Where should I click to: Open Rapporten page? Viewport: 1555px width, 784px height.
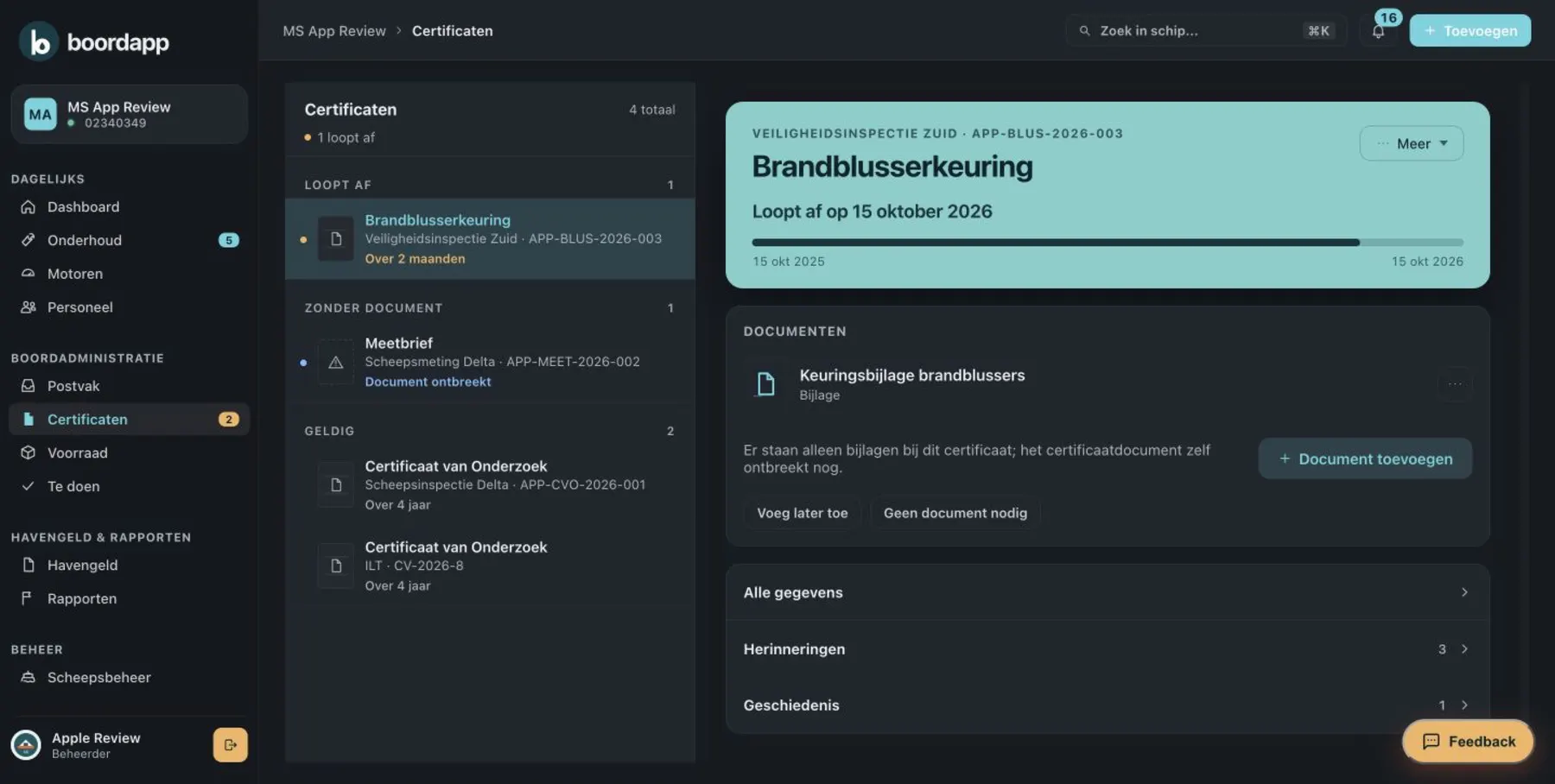[129, 599]
